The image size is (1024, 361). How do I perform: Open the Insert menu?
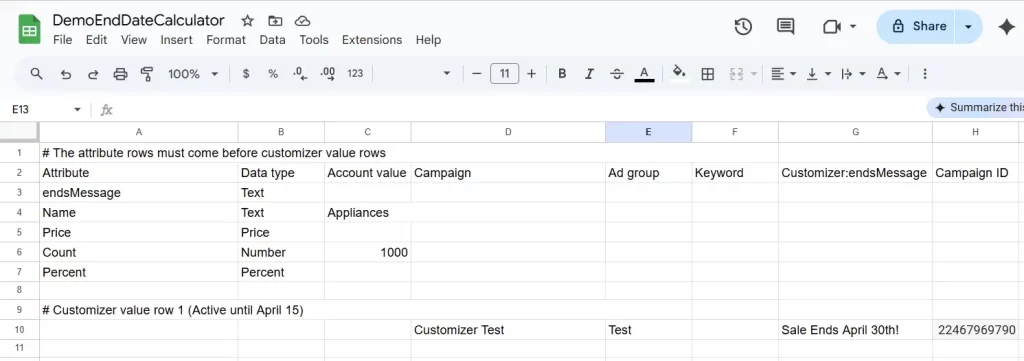point(176,40)
